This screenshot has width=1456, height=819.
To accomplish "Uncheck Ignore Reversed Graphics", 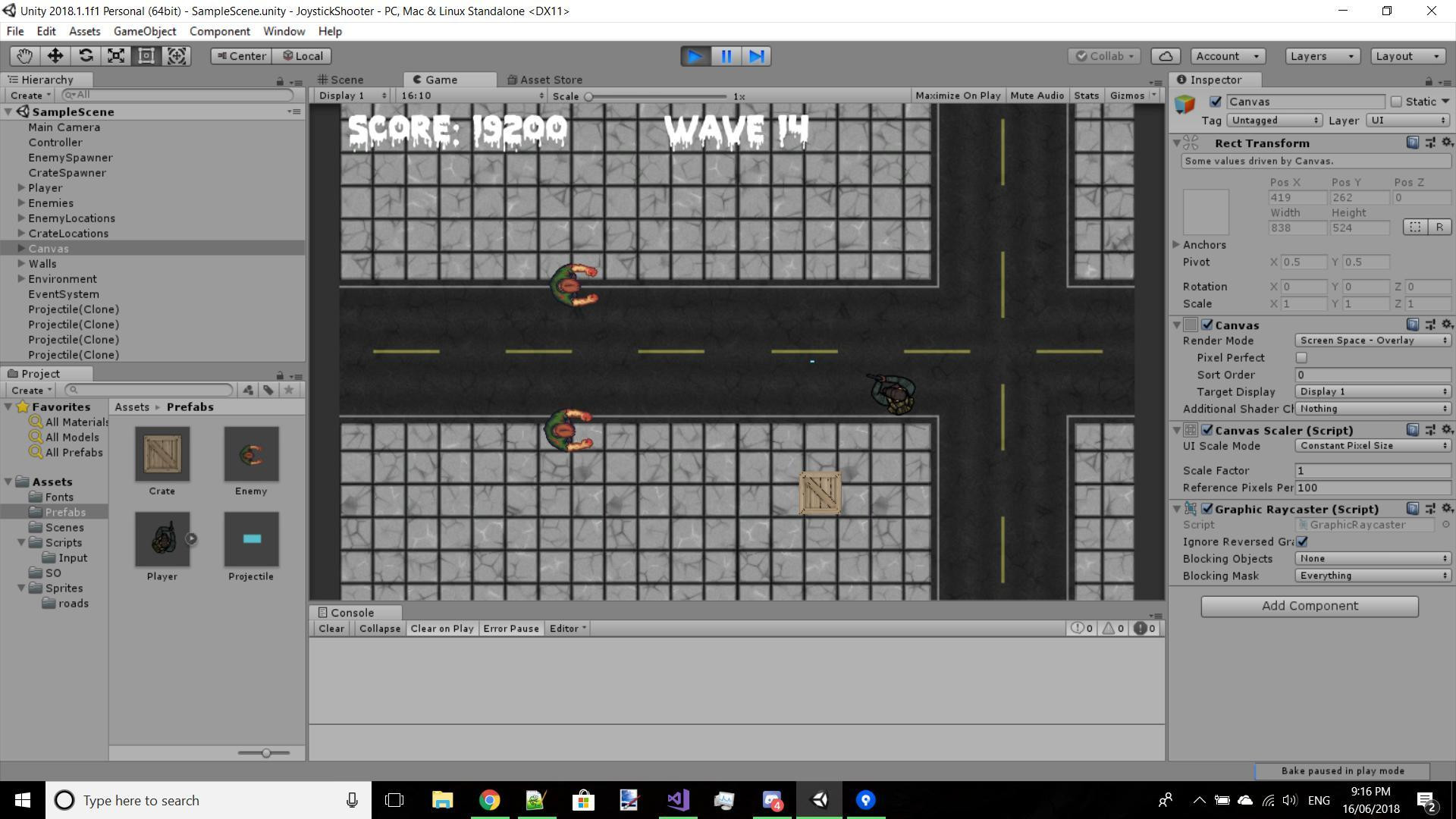I will click(x=1301, y=541).
